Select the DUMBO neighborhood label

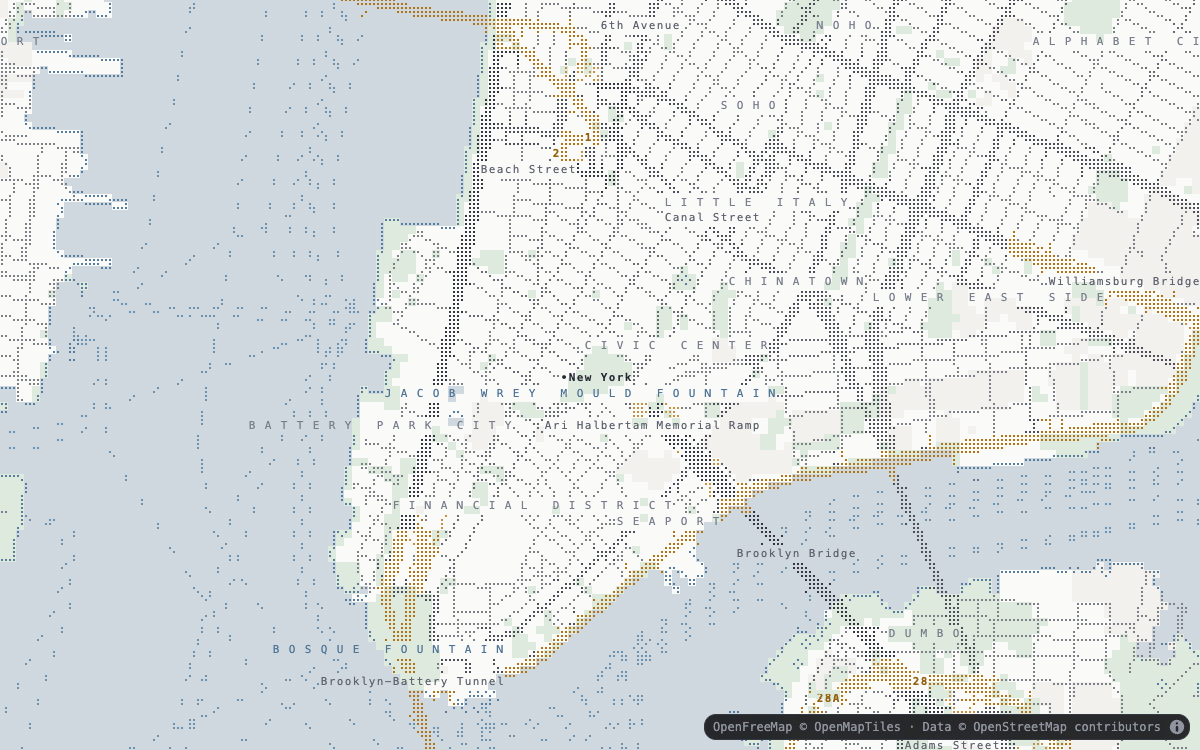point(926,633)
